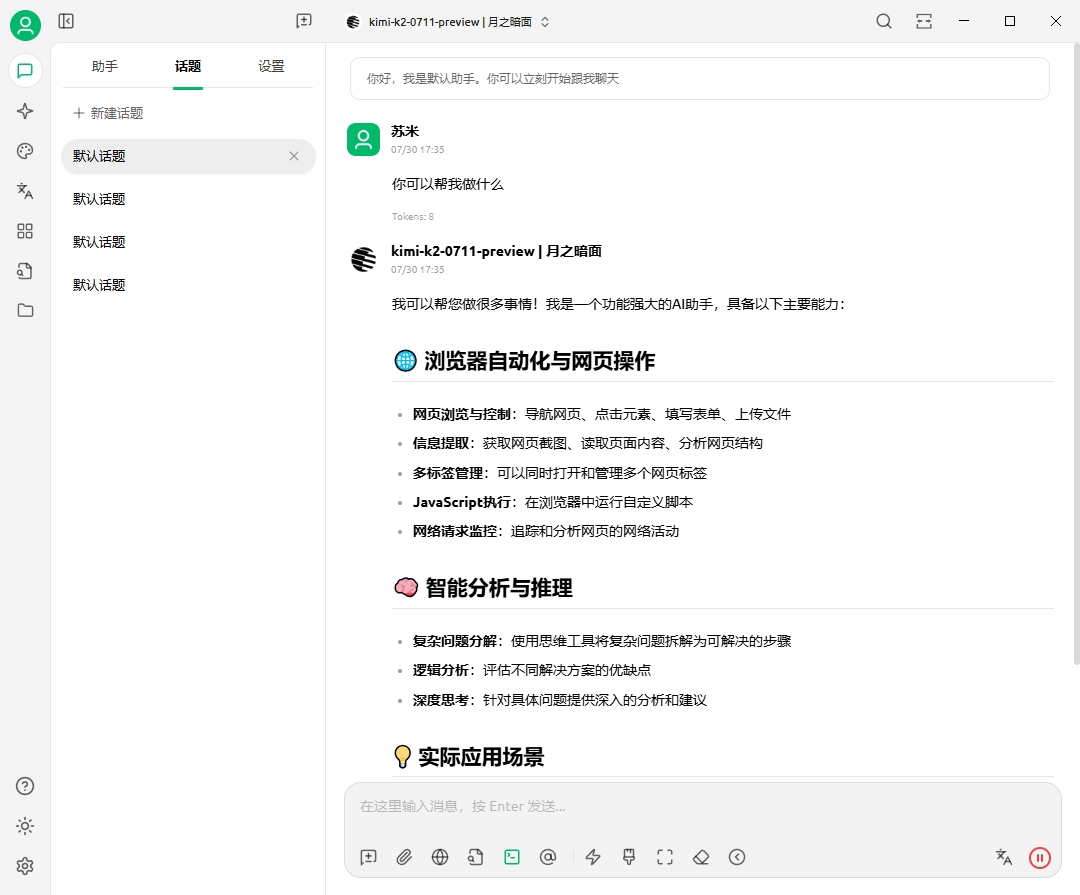Open quick phrases lightning icon
Viewport: 1080px width, 895px height.
click(593, 857)
